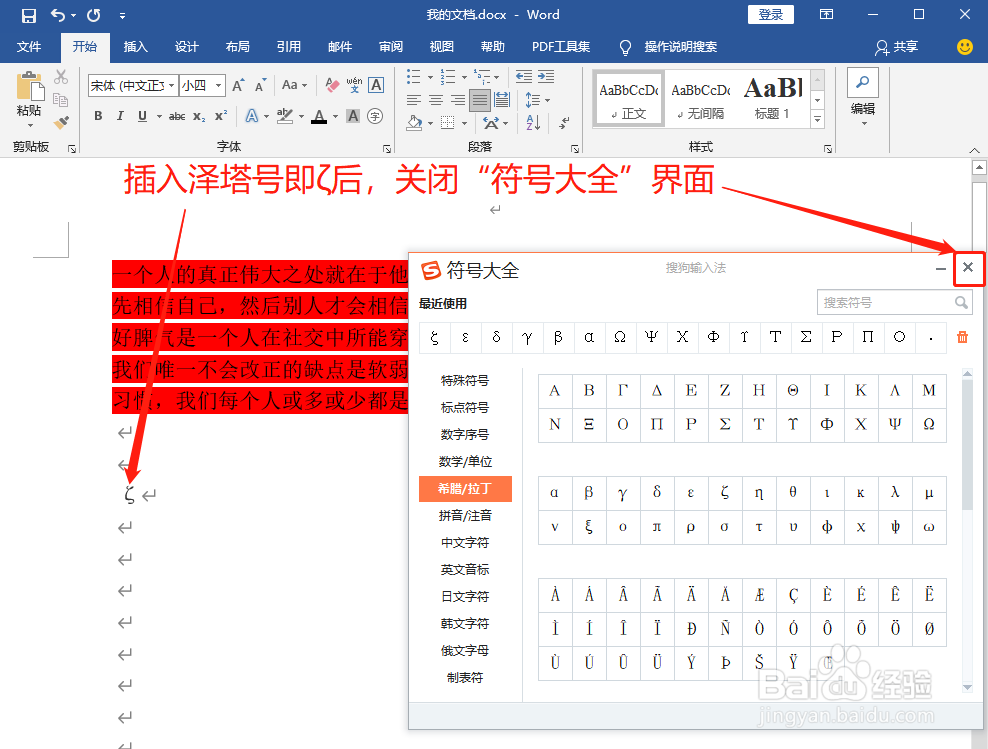Click the Undo arrow icon
This screenshot has height=749, width=988.
point(58,15)
